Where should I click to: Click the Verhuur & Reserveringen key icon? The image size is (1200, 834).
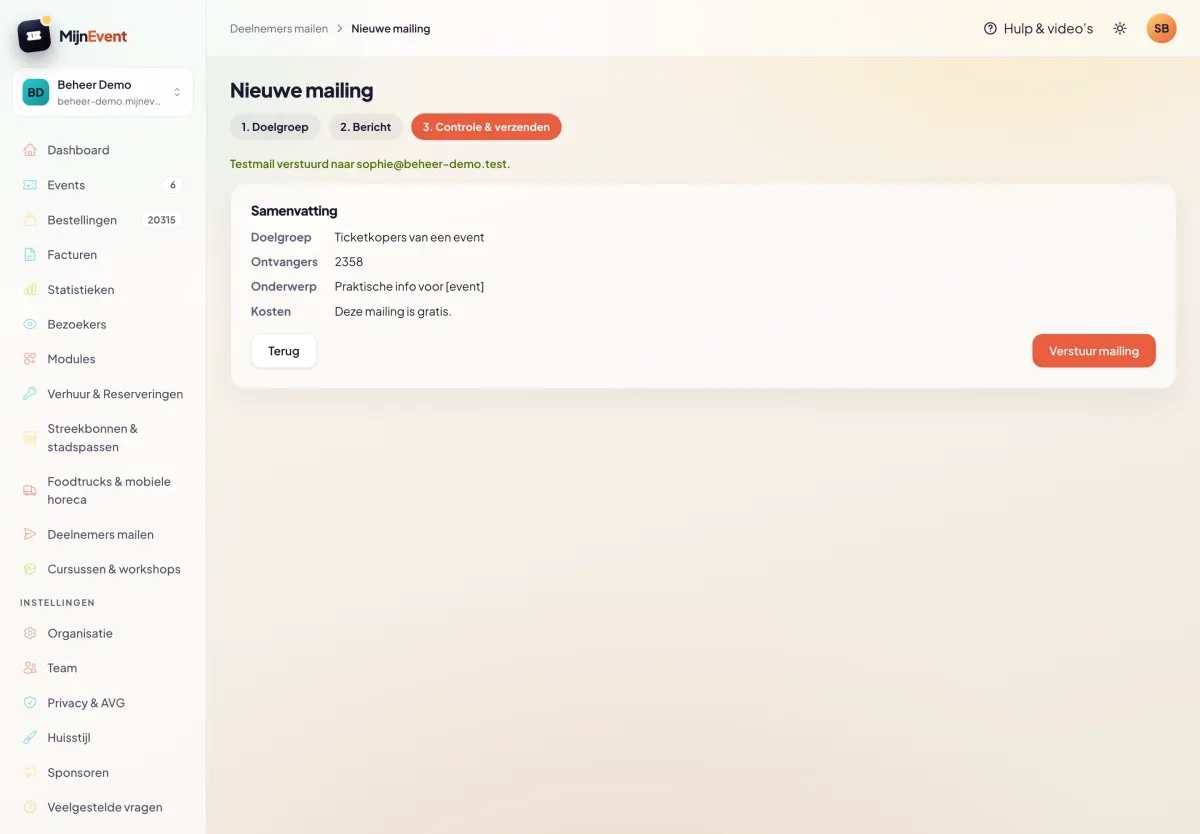pos(30,394)
